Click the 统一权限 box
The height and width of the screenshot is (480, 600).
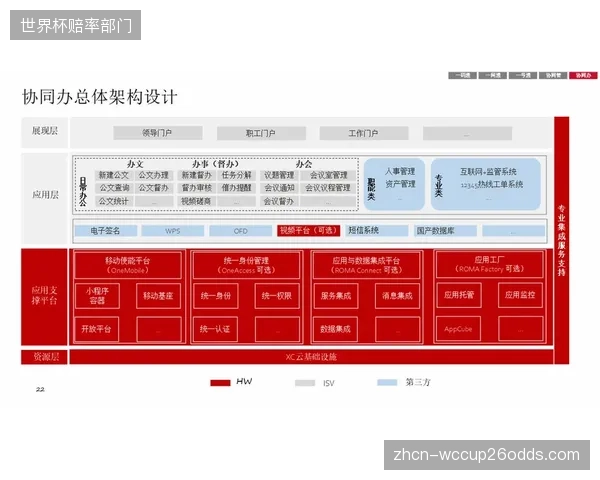click(x=277, y=296)
